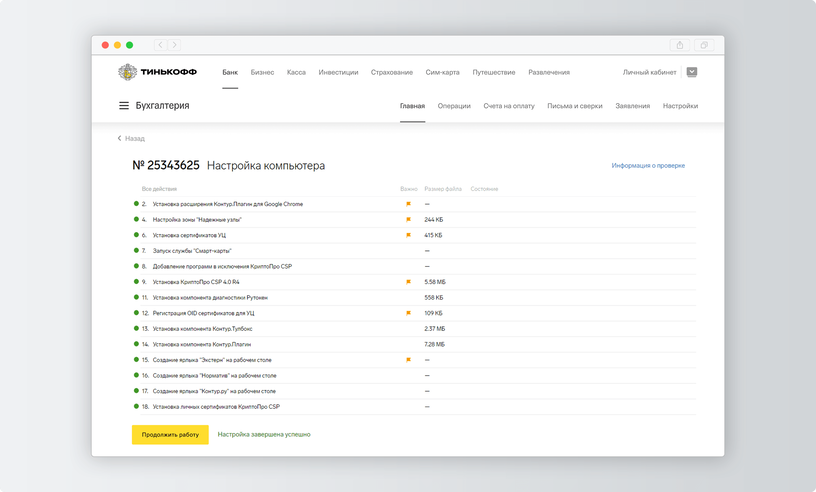Go back via the Назад chevron
The image size is (816, 492).
pos(120,138)
